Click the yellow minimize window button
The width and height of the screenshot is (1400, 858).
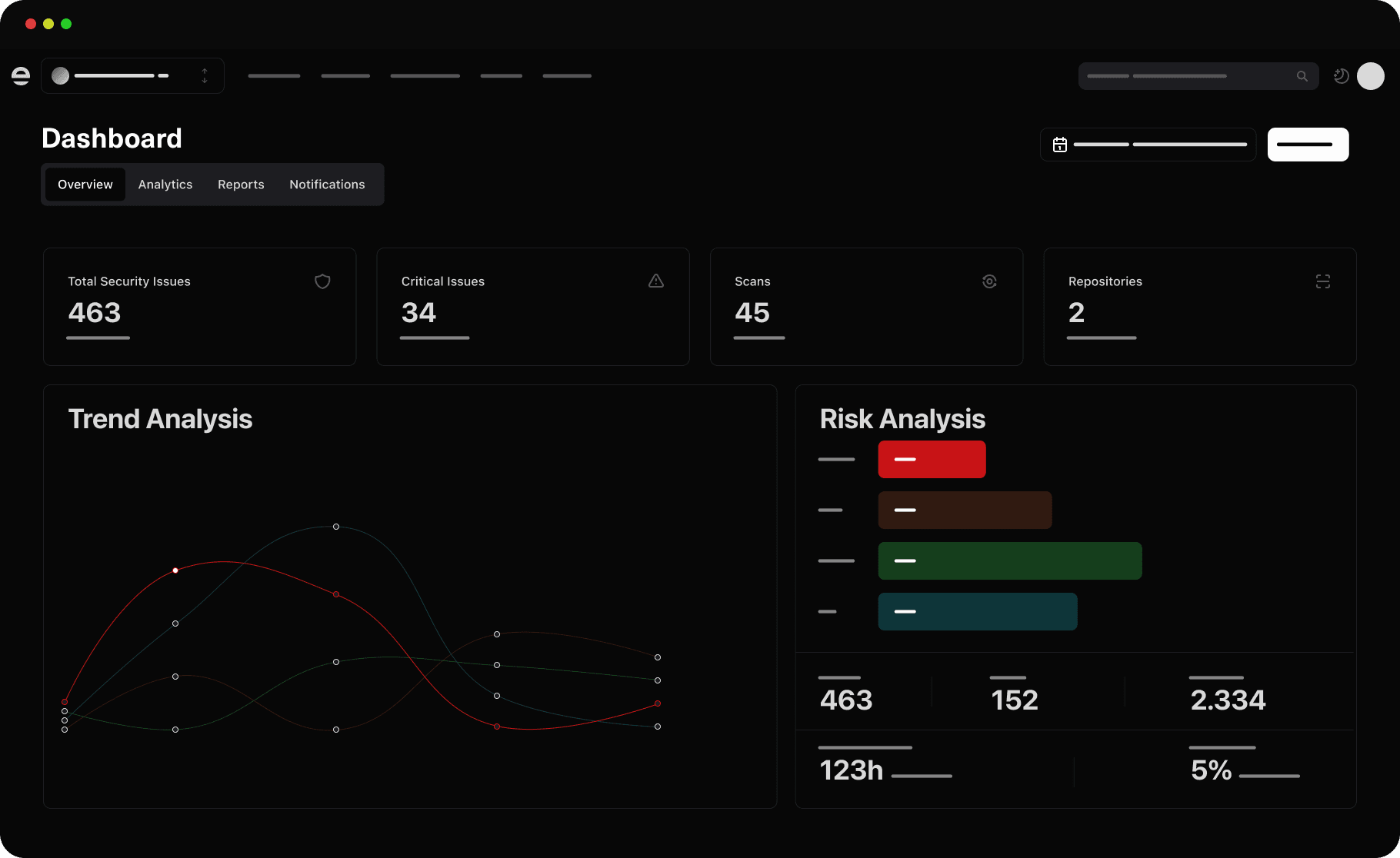coord(48,24)
